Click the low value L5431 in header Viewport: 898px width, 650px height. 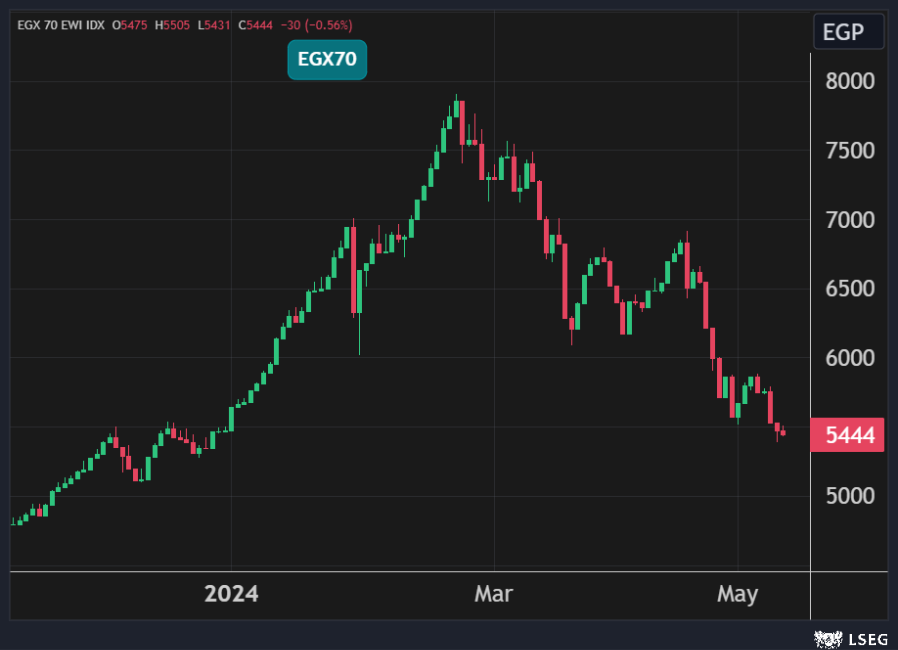(x=215, y=24)
